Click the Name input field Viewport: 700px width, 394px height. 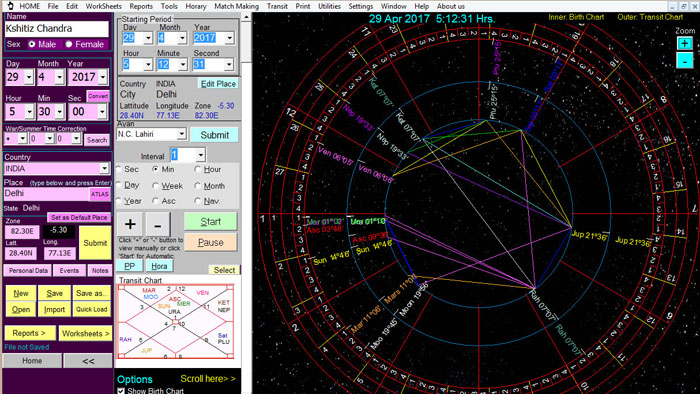pyautogui.click(x=57, y=29)
